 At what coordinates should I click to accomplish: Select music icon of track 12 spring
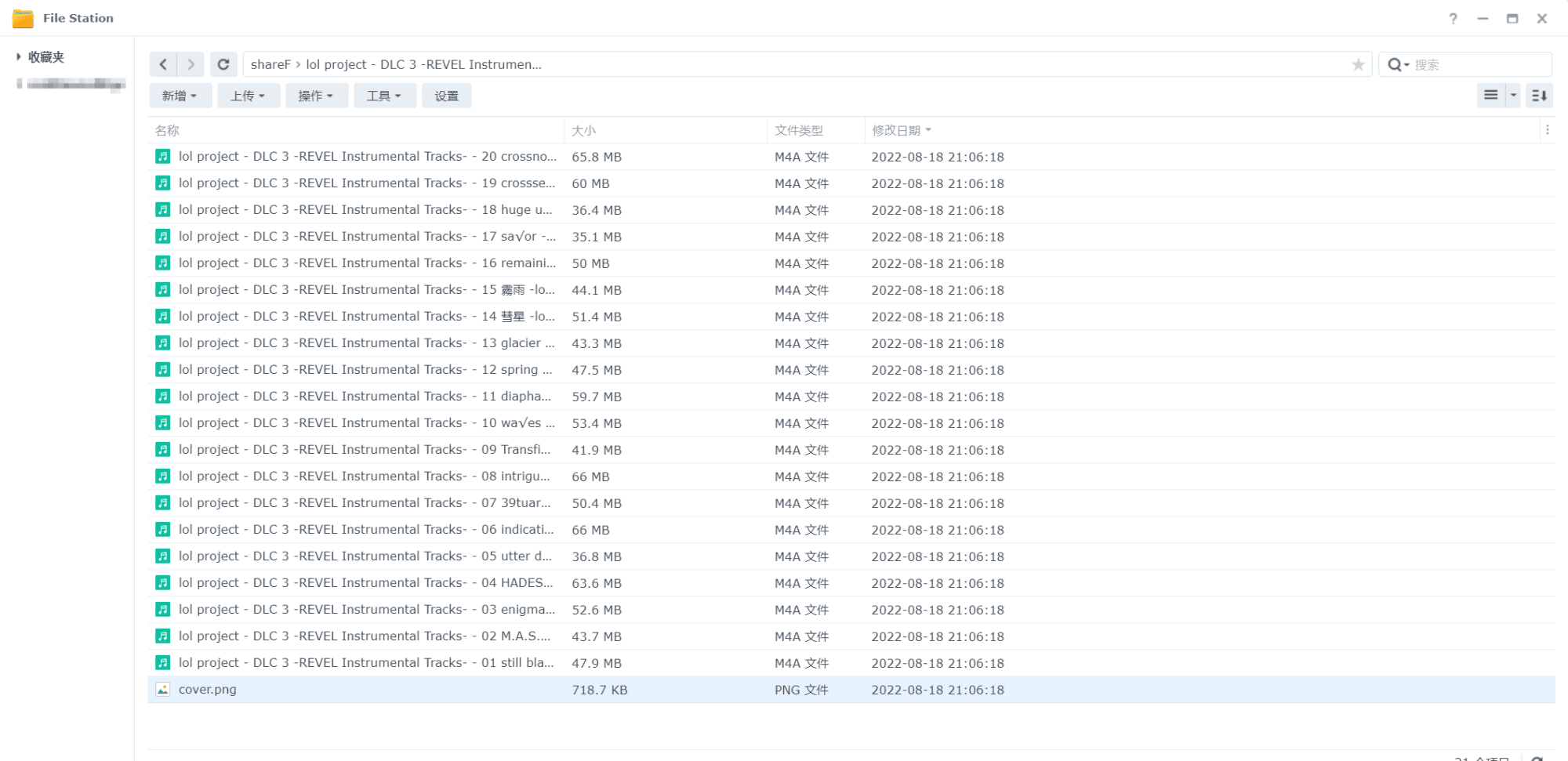pos(162,370)
